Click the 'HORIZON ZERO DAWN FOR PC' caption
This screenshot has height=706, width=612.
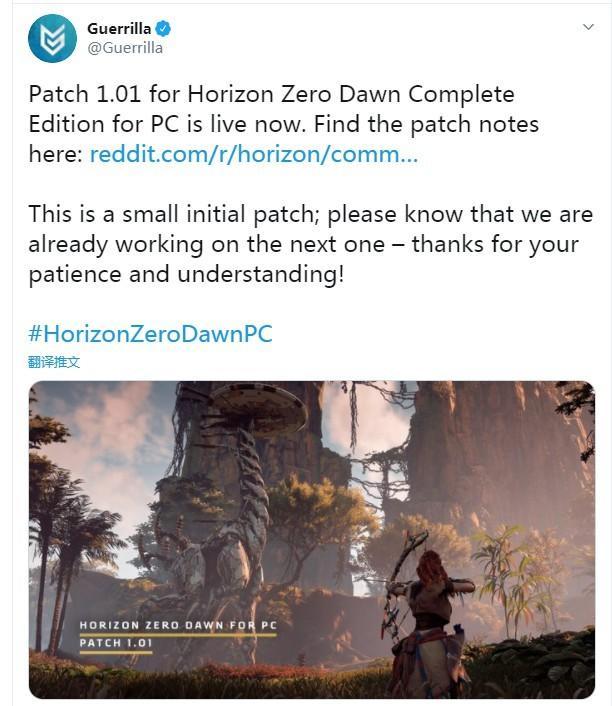tap(178, 625)
